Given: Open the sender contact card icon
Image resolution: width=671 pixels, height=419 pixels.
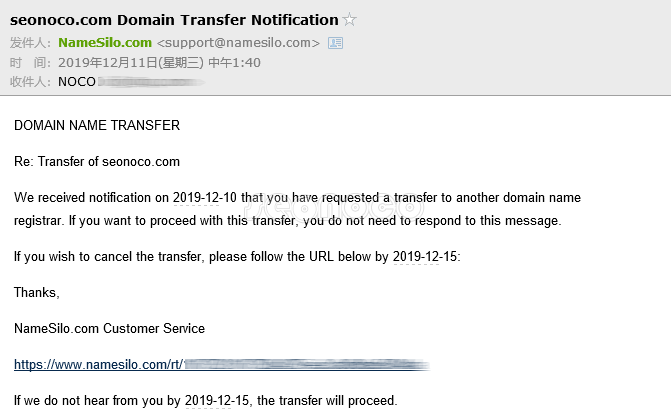Looking at the screenshot, I should point(336,43).
